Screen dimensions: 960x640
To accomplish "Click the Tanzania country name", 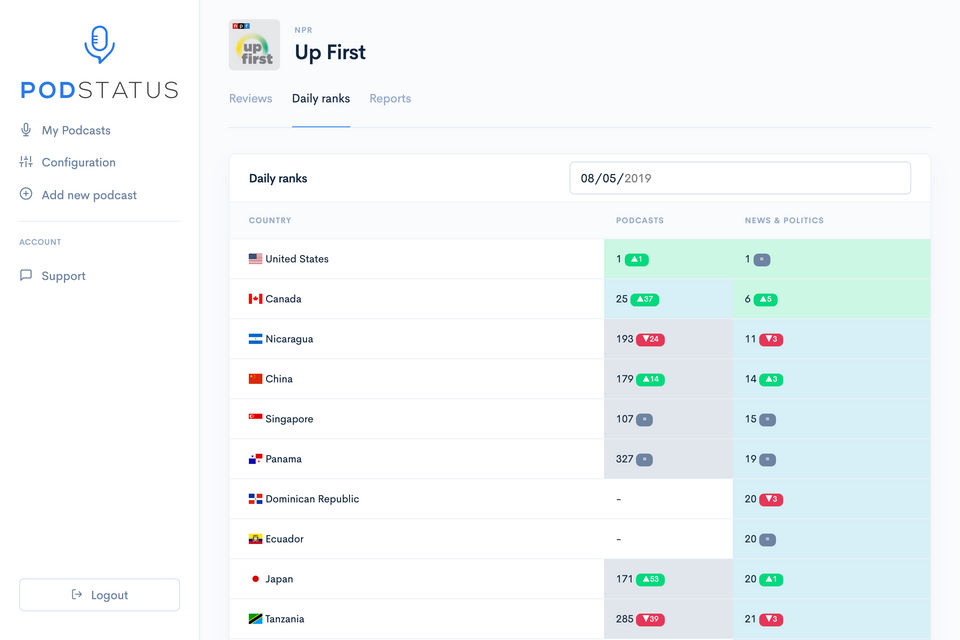I will coord(285,619).
